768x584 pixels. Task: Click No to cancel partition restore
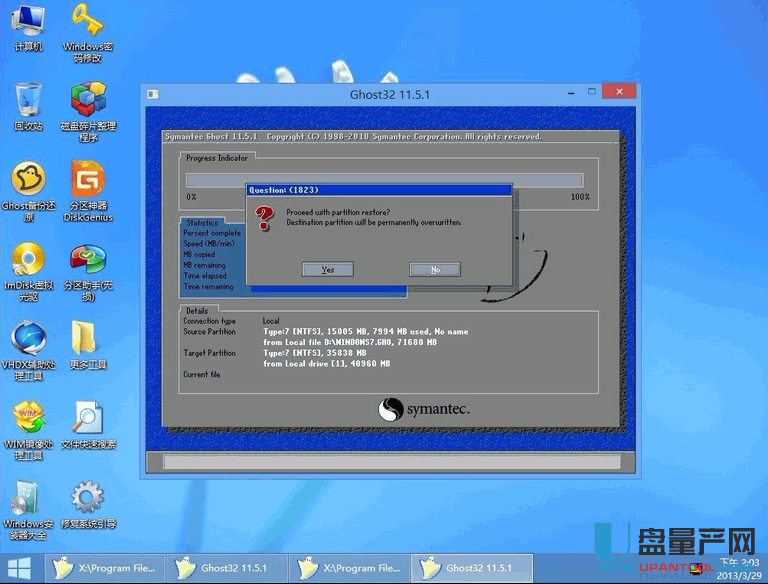[435, 269]
